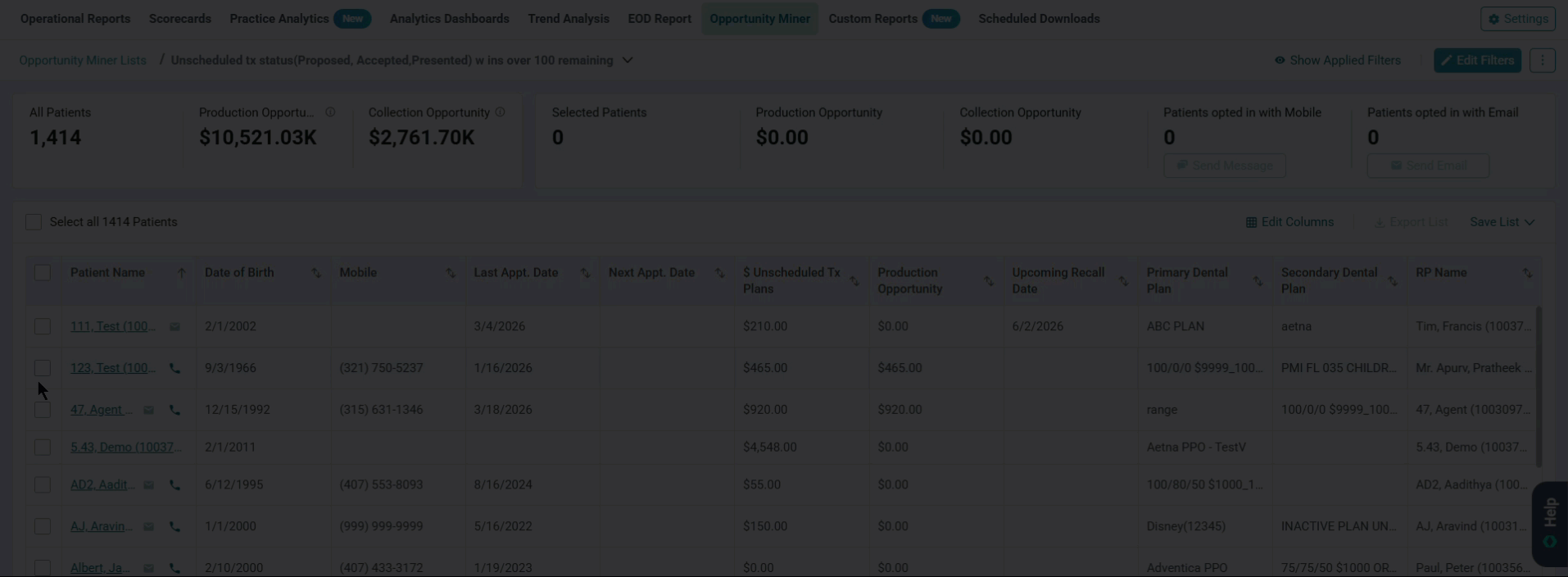Screen dimensions: 1568x577
Task: Open patient link 111, Test
Action: (x=113, y=326)
